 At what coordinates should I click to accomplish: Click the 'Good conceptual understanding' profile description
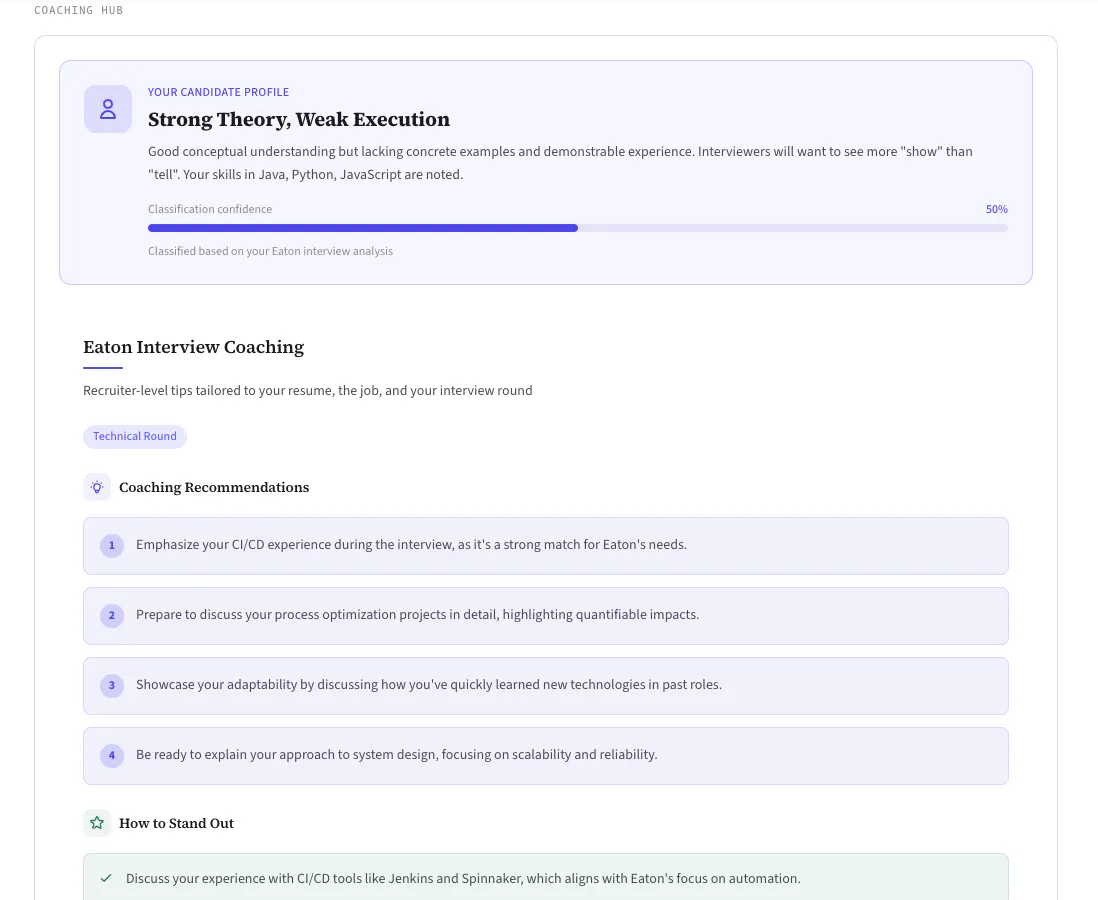coord(560,163)
